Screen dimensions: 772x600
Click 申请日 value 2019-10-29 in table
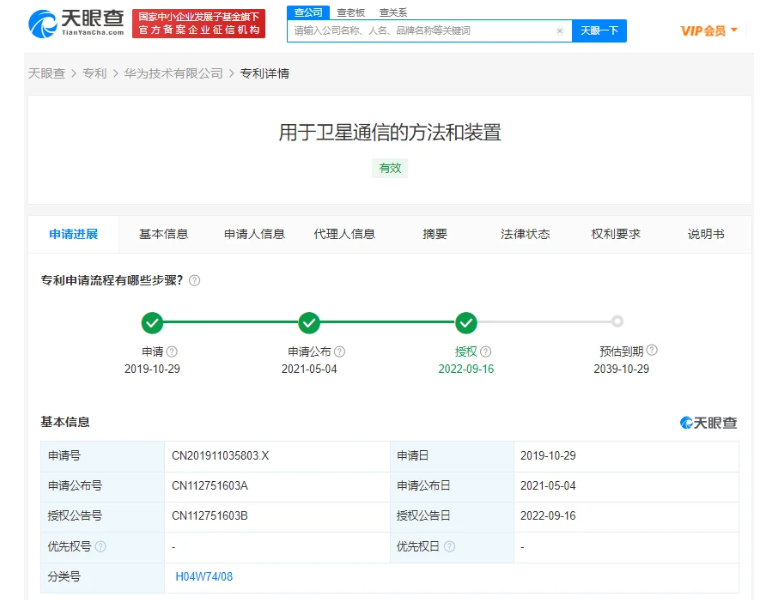point(548,456)
